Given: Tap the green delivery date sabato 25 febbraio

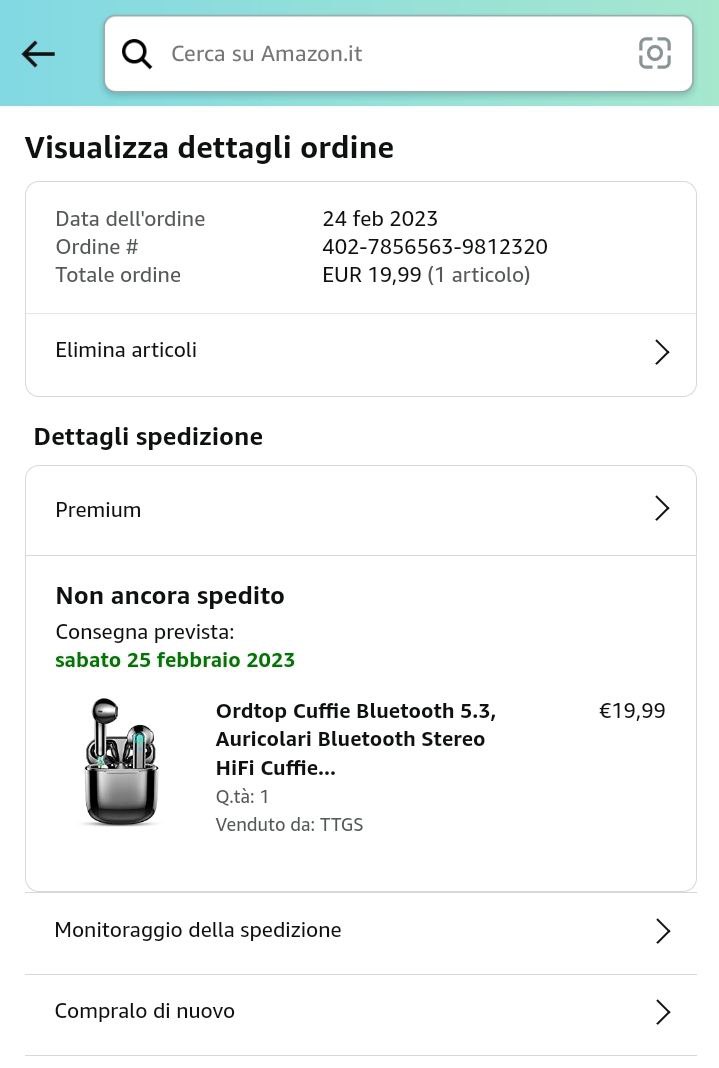Looking at the screenshot, I should point(175,660).
